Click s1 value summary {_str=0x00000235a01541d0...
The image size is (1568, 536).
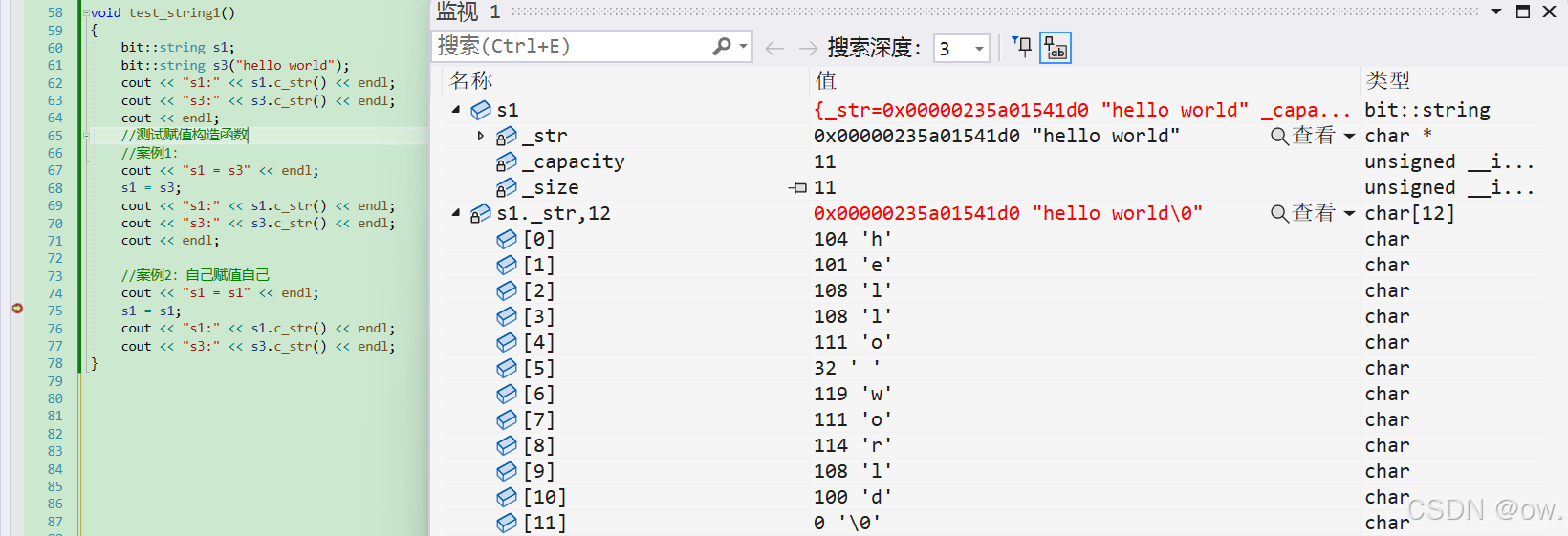[951, 110]
